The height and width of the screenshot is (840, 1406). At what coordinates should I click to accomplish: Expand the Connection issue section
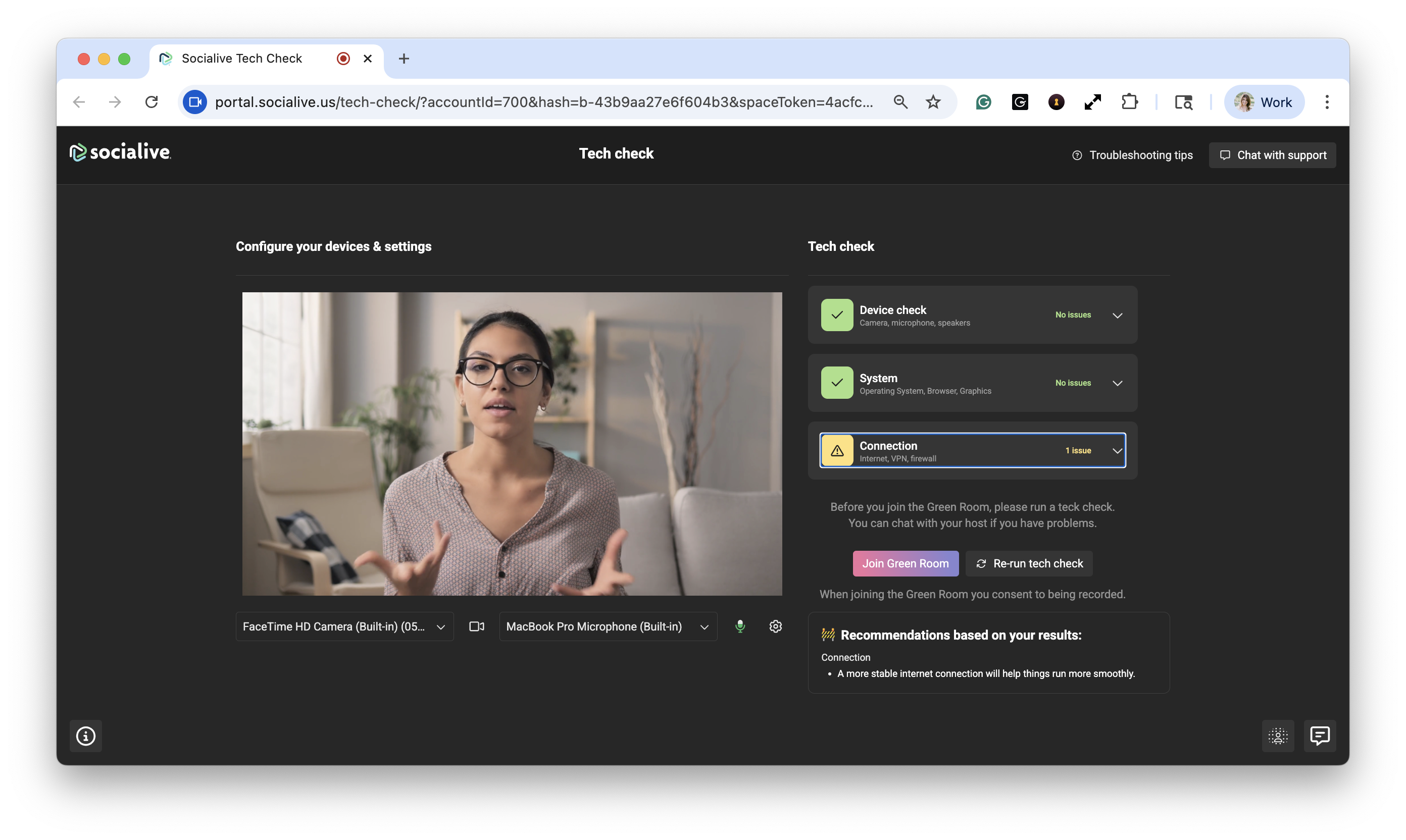click(1117, 451)
